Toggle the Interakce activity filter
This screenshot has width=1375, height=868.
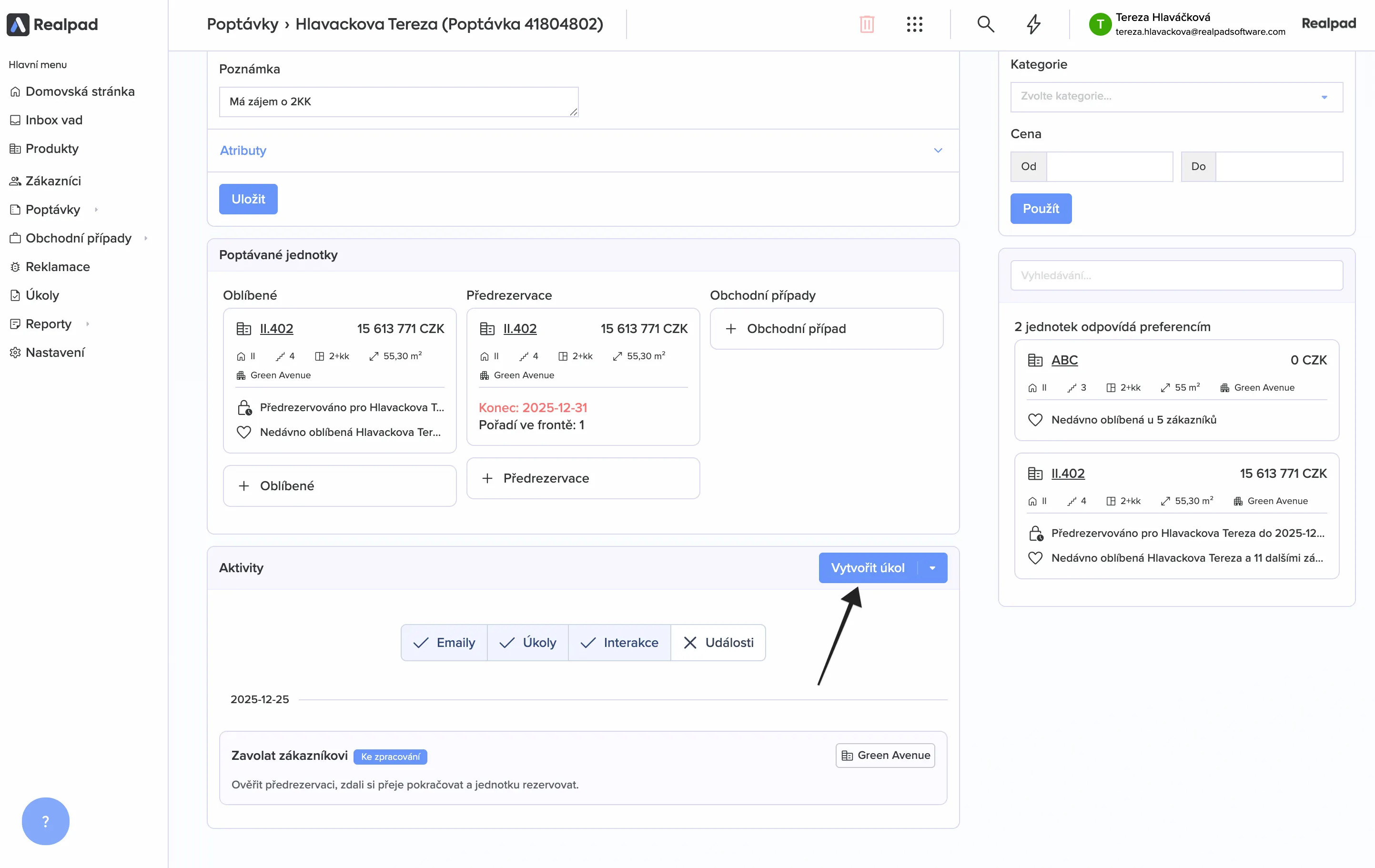click(619, 643)
